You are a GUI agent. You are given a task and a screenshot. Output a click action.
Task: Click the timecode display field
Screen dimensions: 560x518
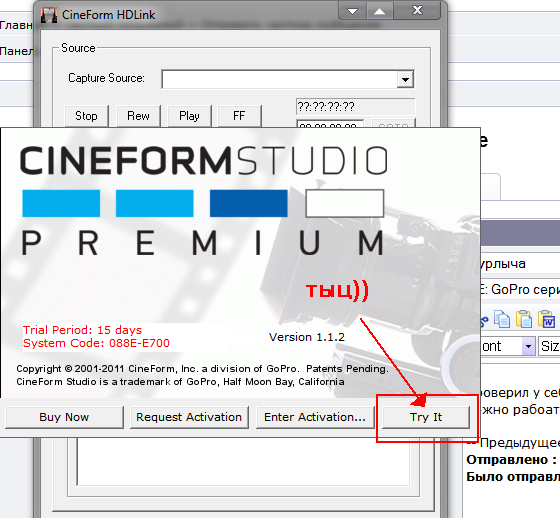(x=355, y=106)
